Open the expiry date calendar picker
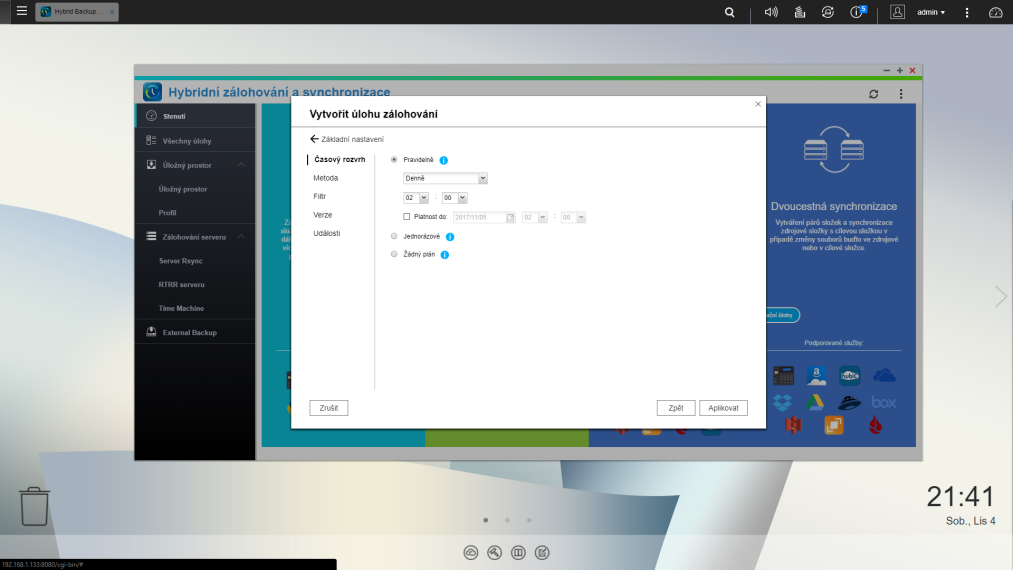Screen dimensions: 1013x570 point(510,217)
